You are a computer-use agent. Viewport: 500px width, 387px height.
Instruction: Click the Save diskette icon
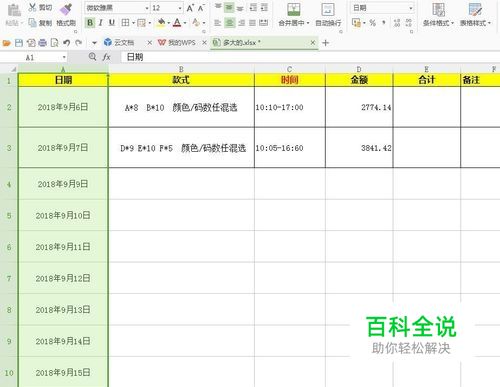coord(19,43)
